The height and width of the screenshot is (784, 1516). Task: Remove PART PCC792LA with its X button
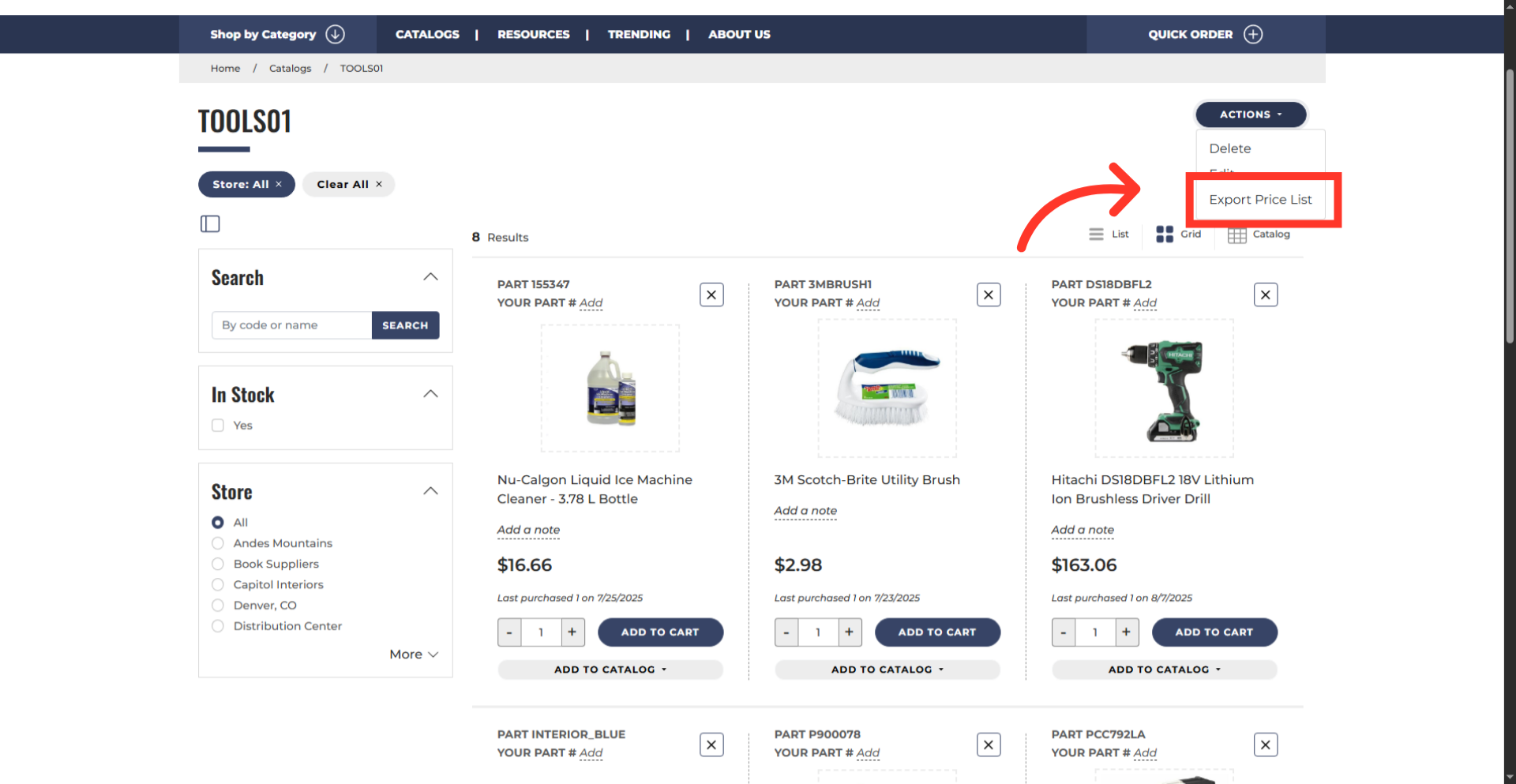[1266, 745]
